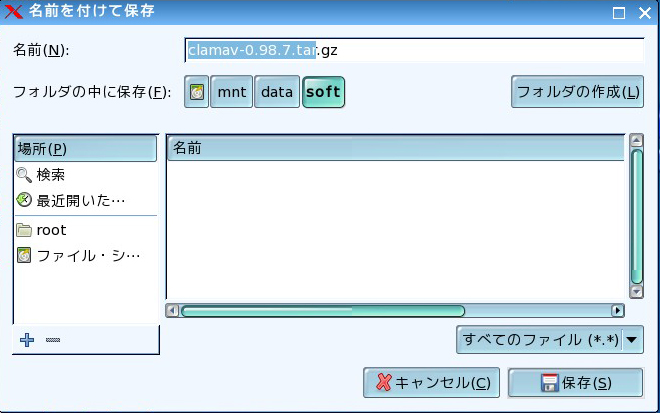
Task: Click the minus icon to remove bookmark
Action: pyautogui.click(x=53, y=340)
